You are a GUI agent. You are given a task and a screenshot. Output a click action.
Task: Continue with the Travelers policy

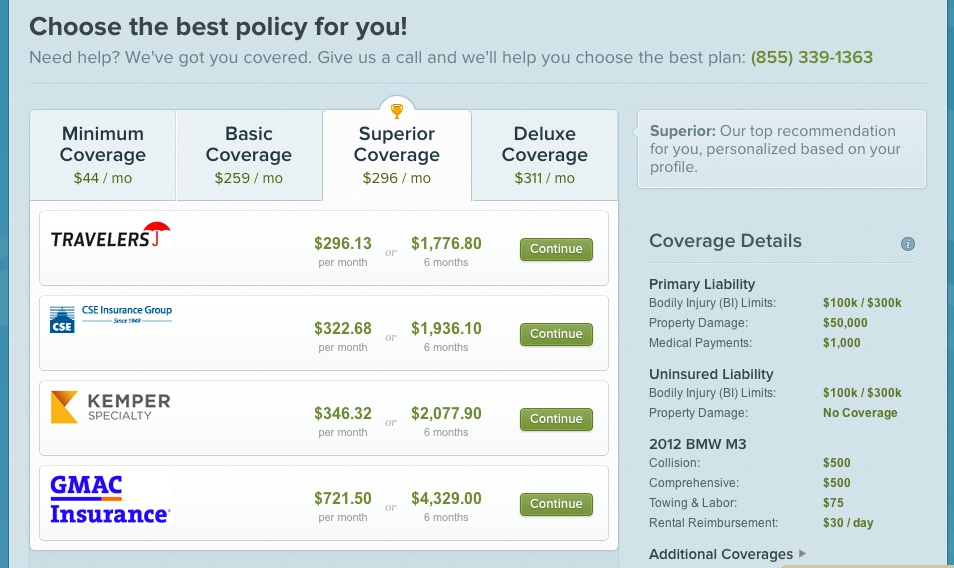556,249
